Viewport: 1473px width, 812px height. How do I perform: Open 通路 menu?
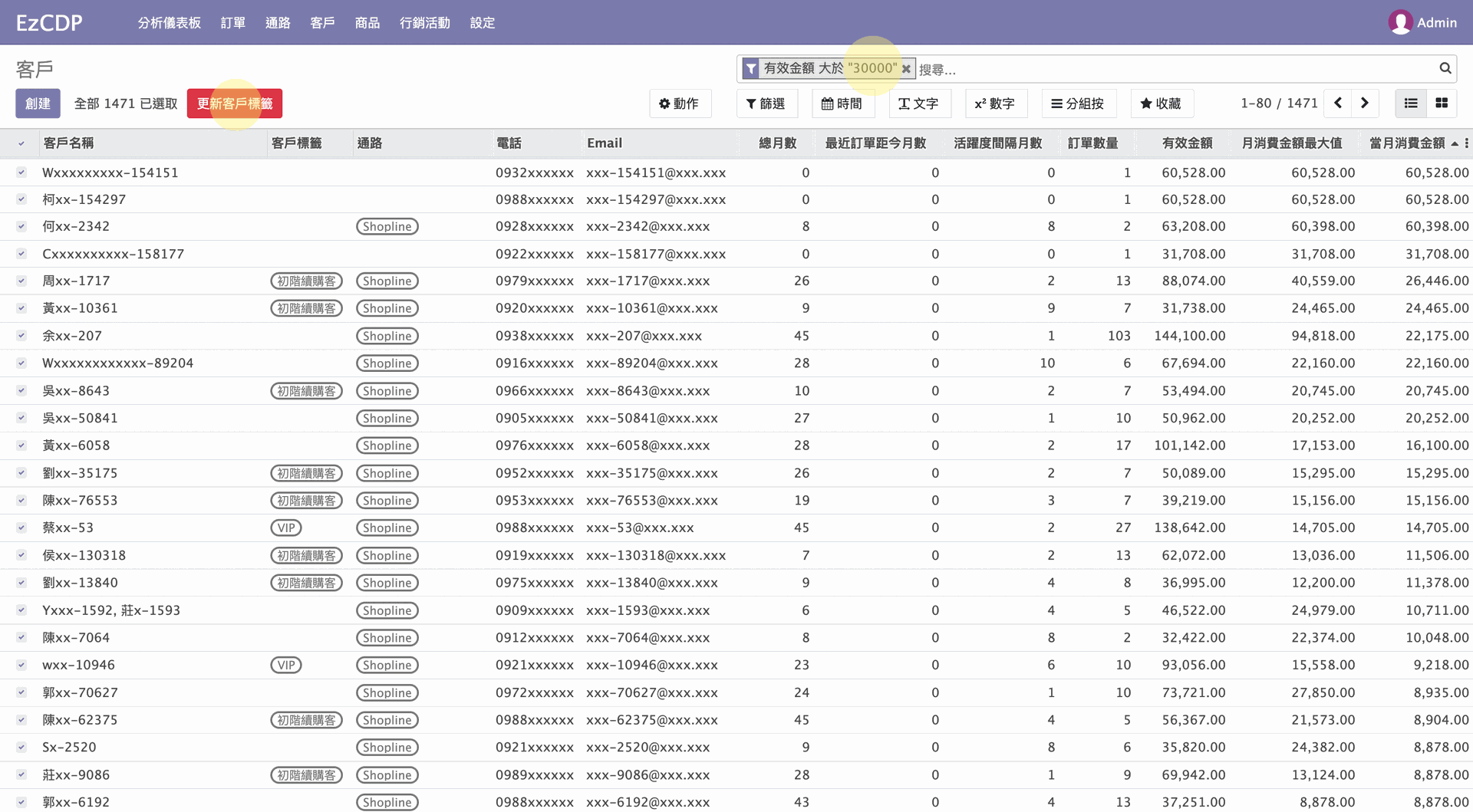pos(278,23)
